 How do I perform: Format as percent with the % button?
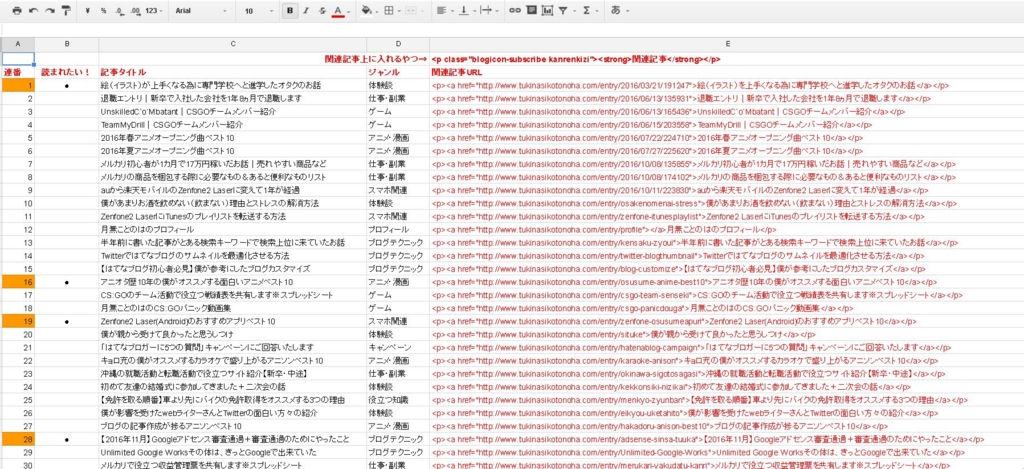tap(104, 10)
